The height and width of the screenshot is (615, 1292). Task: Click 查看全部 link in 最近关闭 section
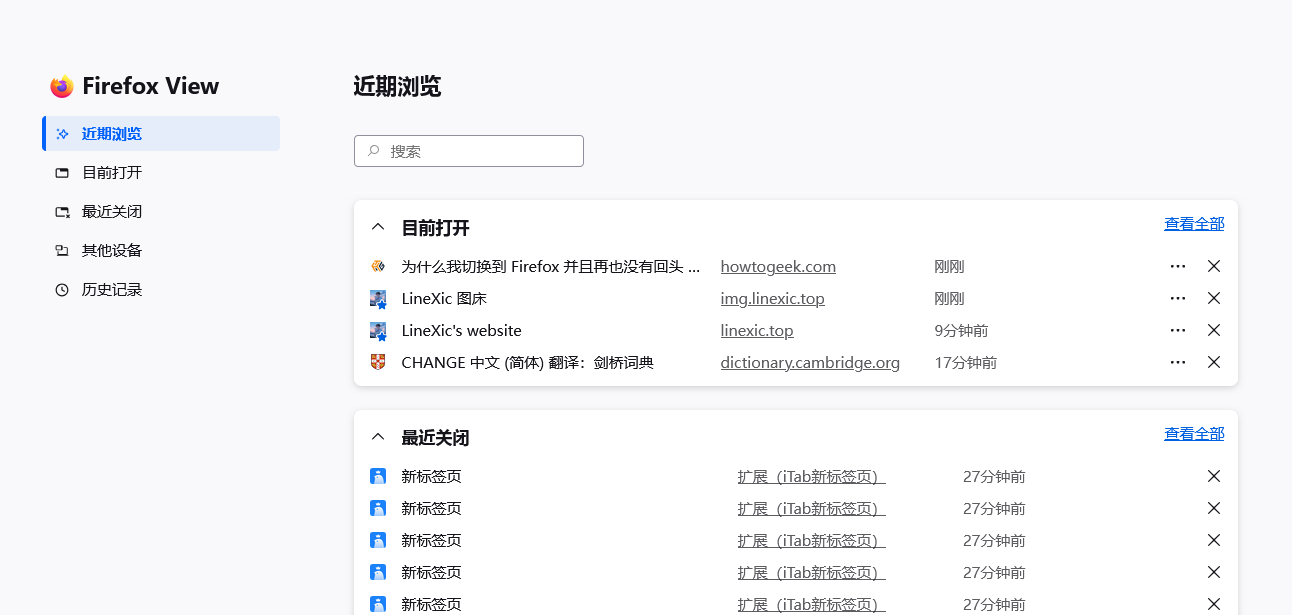pos(1194,434)
